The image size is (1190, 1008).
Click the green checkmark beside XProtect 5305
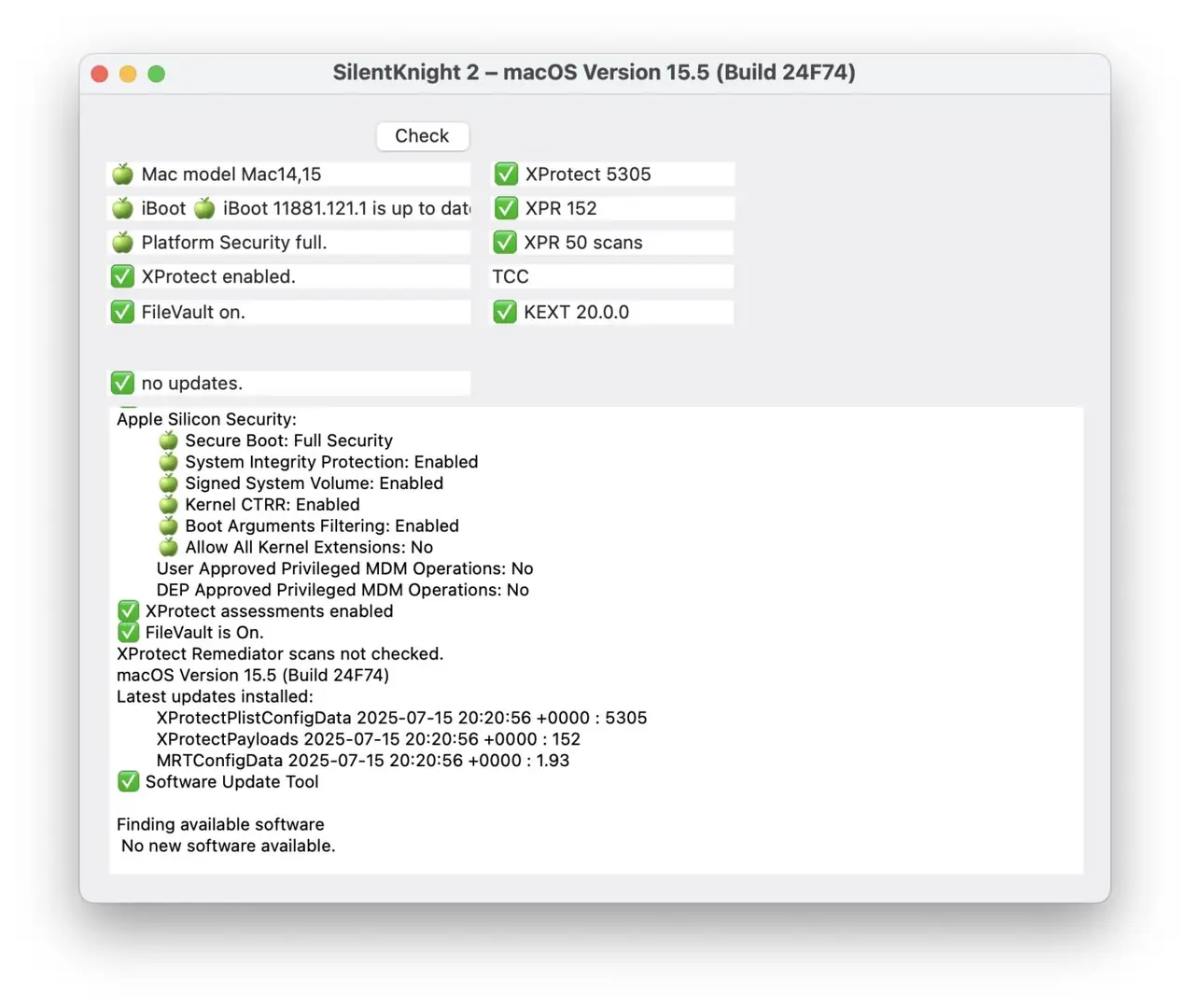(x=506, y=175)
